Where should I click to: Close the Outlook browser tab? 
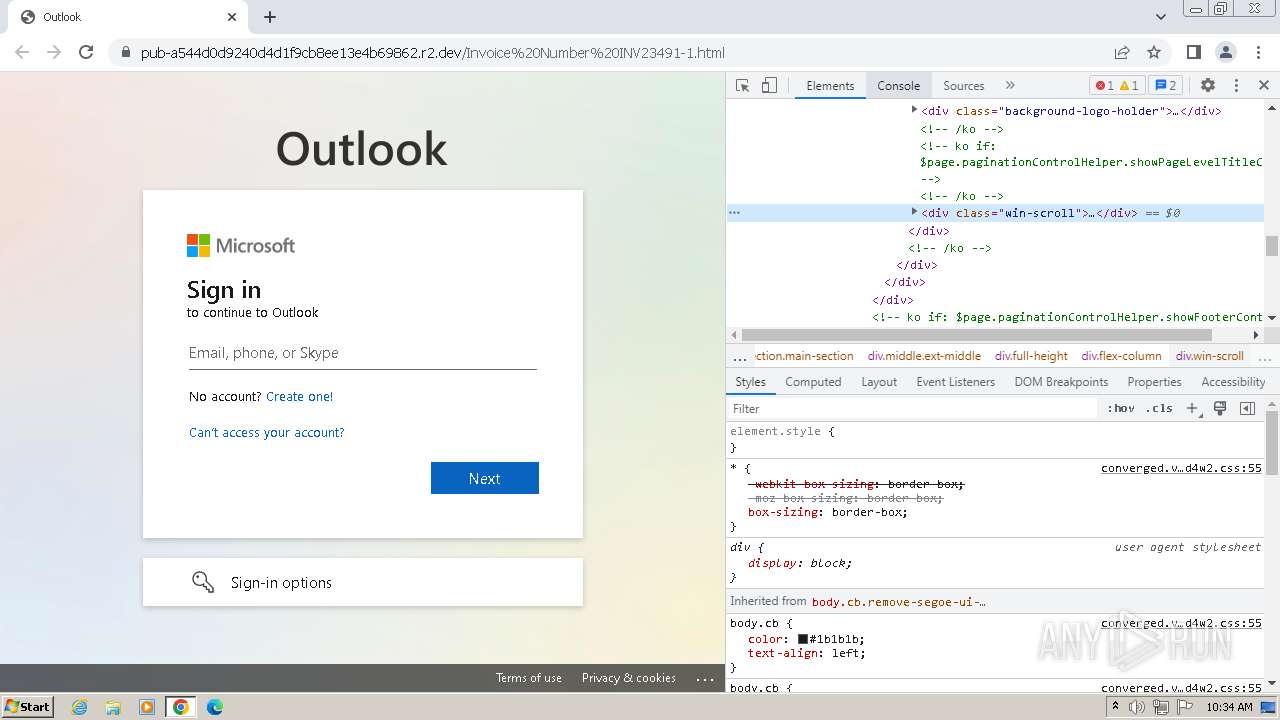point(232,17)
